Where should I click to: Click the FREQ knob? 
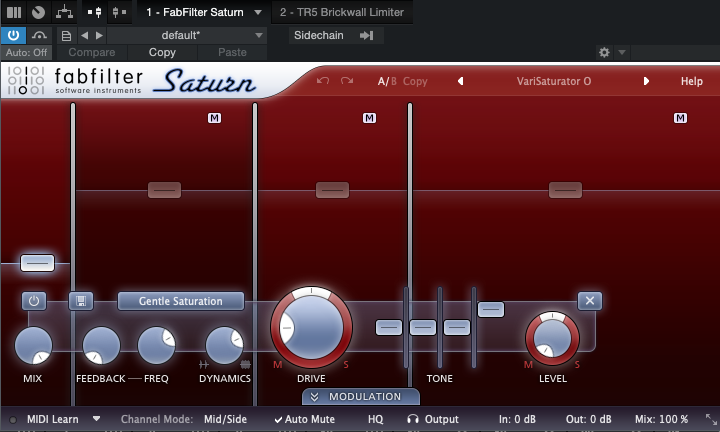point(157,345)
